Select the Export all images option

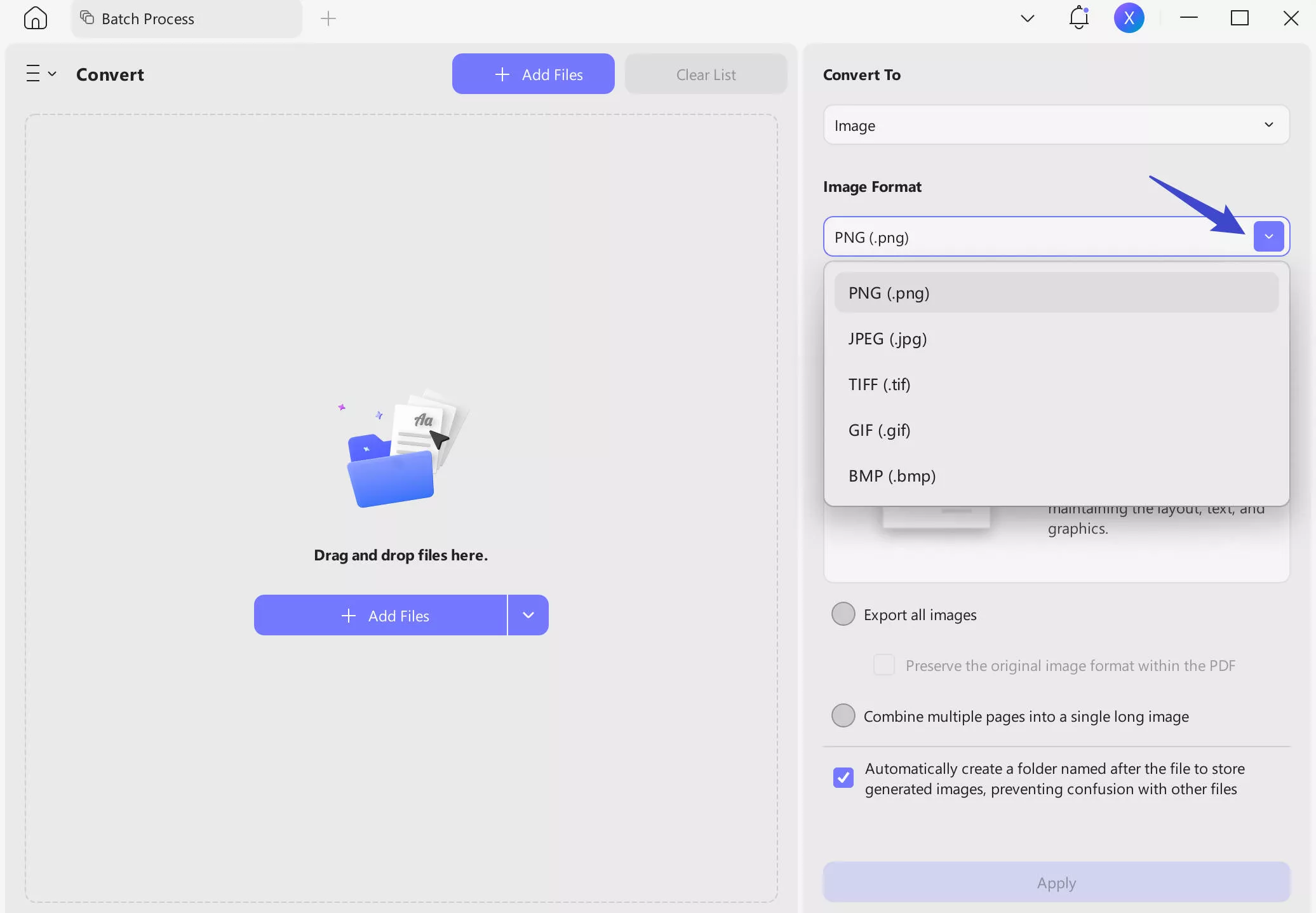pyautogui.click(x=843, y=614)
